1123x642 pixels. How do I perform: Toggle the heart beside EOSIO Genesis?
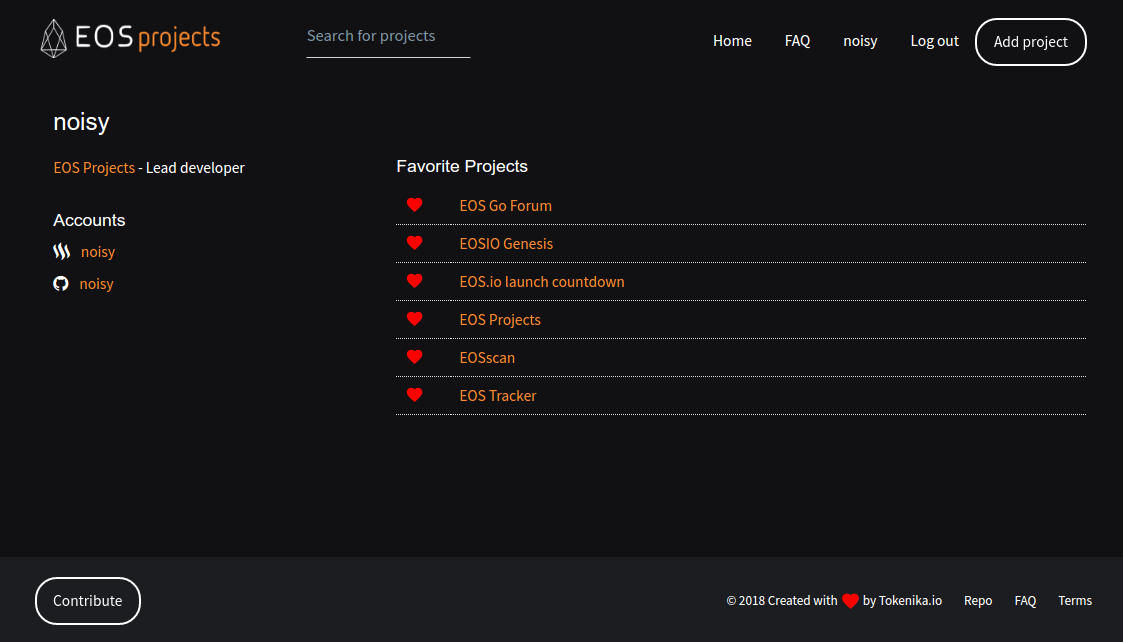point(415,243)
